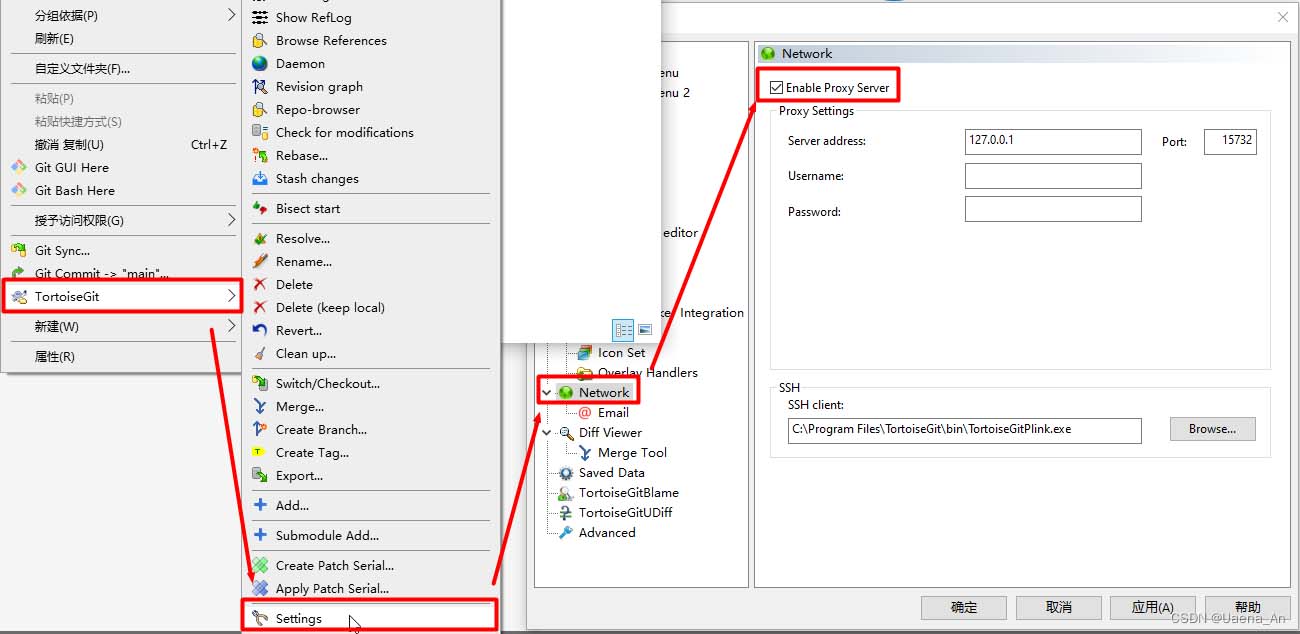Click the Saved Data gear icon
The image size is (1300, 634).
(x=566, y=472)
